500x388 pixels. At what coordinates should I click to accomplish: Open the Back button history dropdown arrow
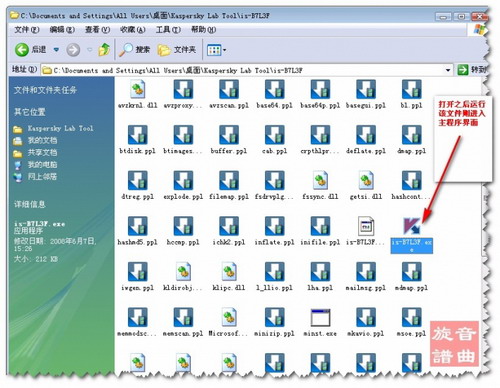(x=56, y=50)
